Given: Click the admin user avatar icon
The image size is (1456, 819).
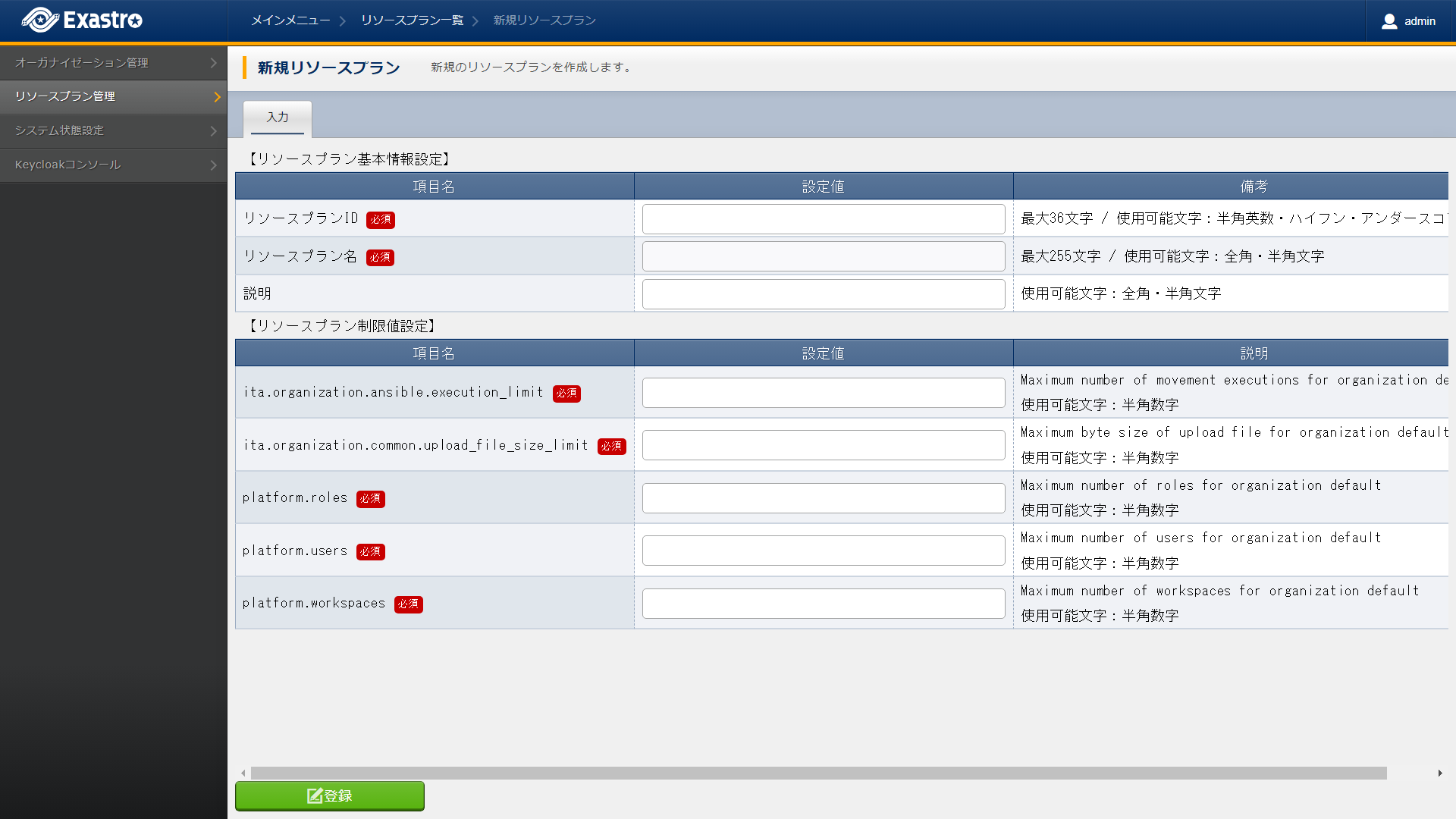Looking at the screenshot, I should pyautogui.click(x=1389, y=21).
